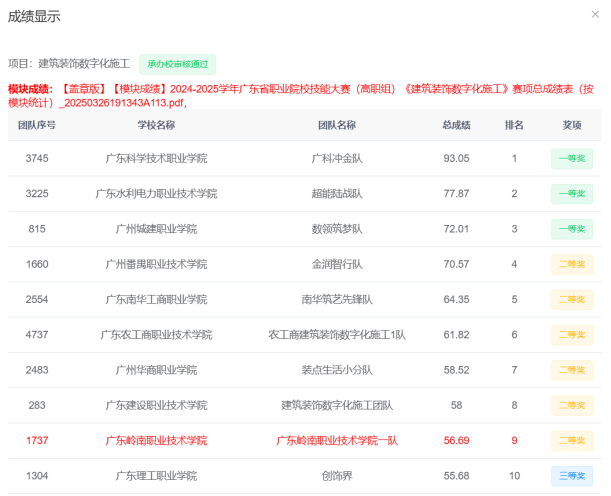Select team number 815
The width and height of the screenshot is (611, 496).
[x=37, y=229]
